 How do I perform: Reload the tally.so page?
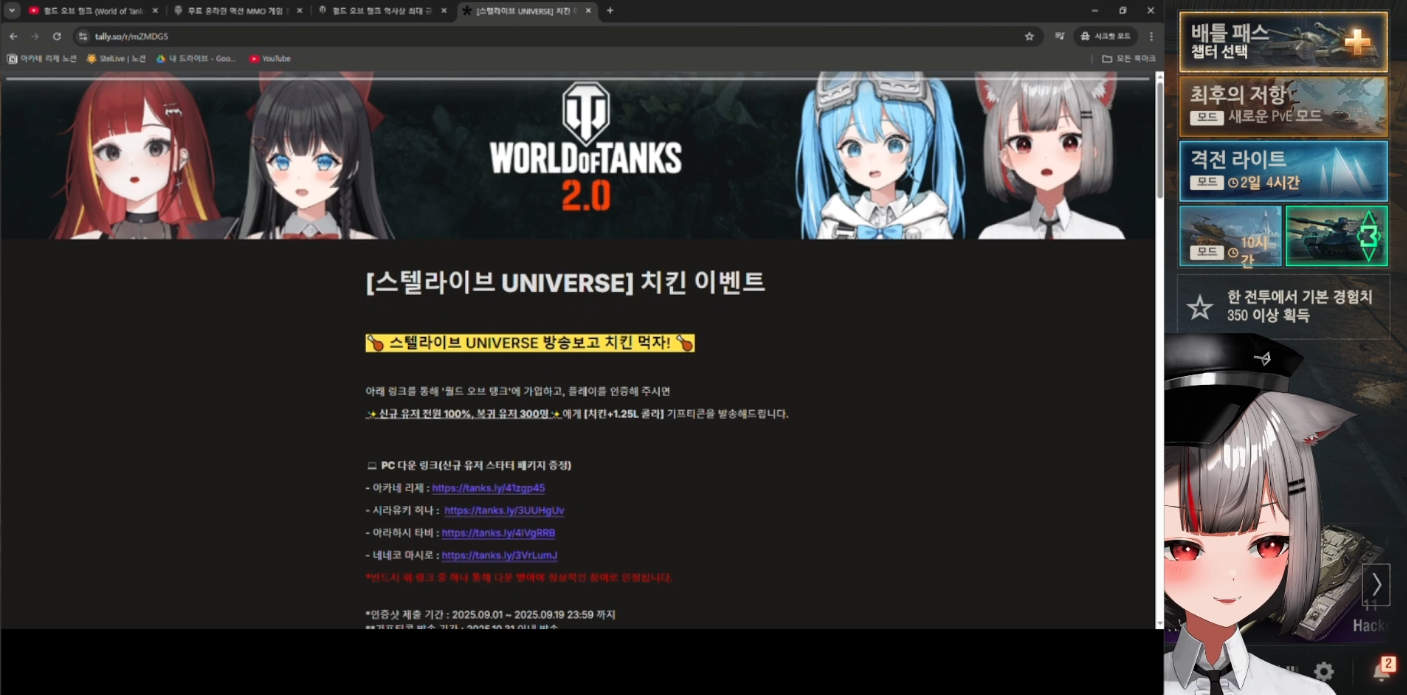click(x=57, y=36)
